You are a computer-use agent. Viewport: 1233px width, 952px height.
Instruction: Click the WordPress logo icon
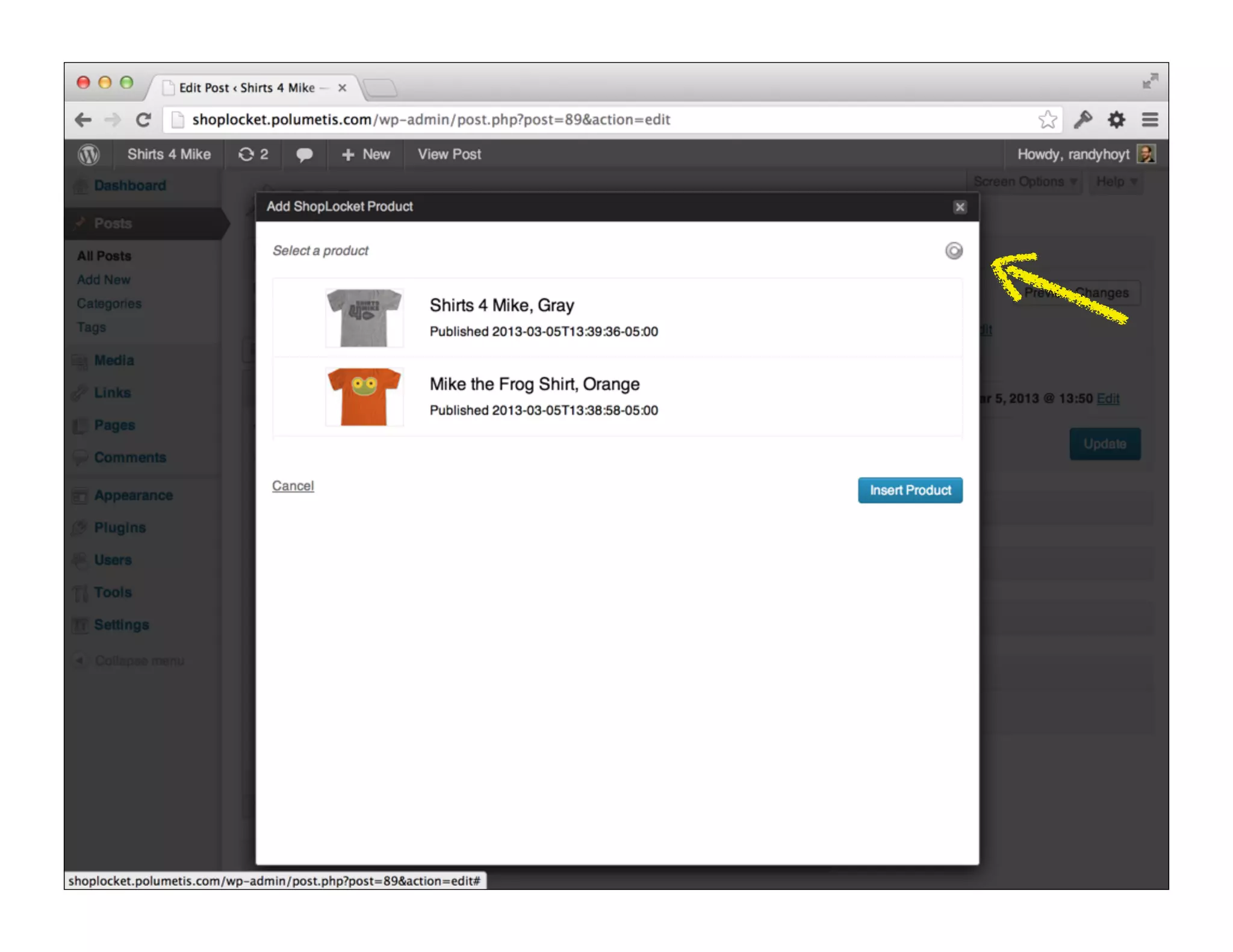(x=89, y=155)
